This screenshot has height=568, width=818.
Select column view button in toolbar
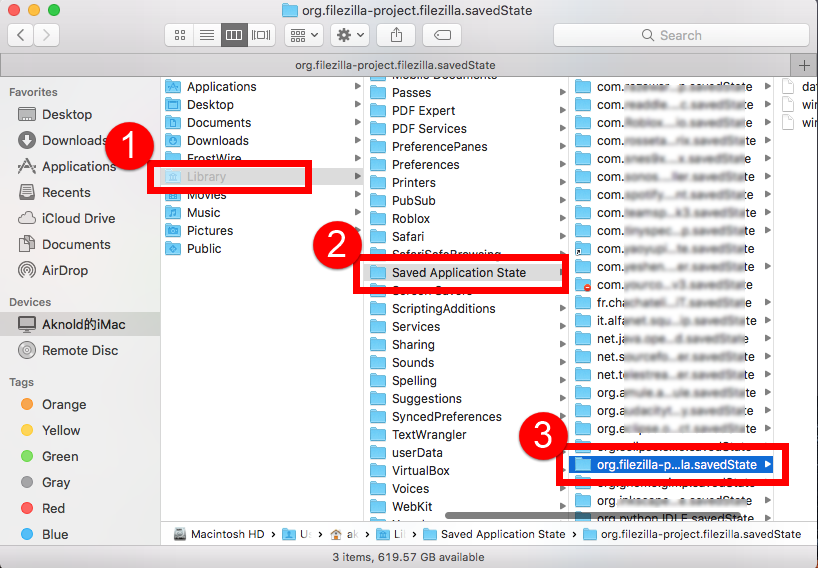click(234, 35)
